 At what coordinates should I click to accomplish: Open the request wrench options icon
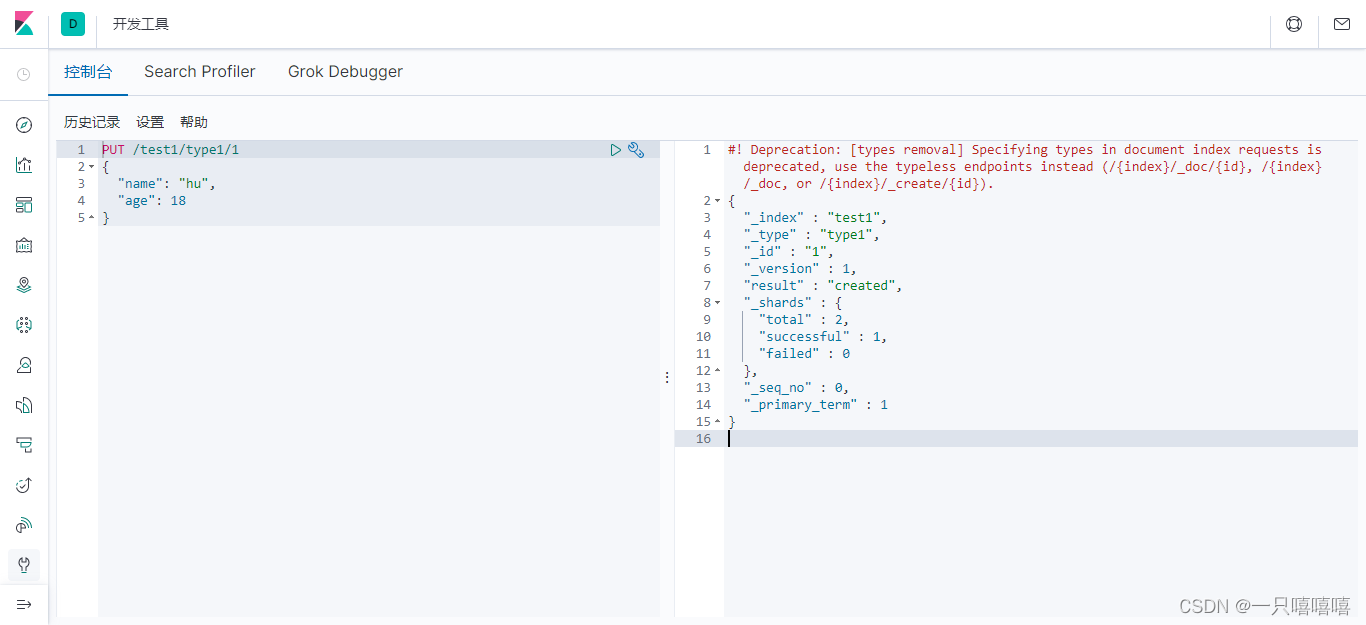[636, 150]
